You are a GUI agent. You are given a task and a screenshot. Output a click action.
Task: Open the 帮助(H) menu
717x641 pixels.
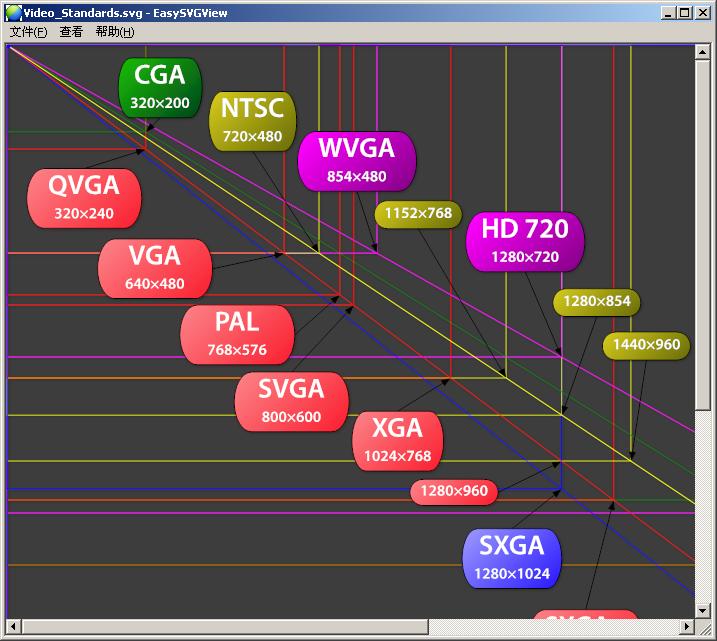coord(114,32)
